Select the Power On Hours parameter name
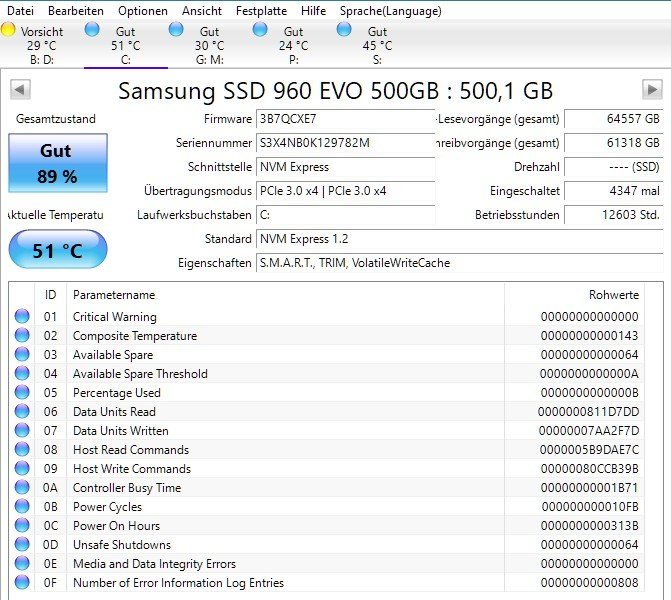The height and width of the screenshot is (600, 671). click(x=116, y=526)
